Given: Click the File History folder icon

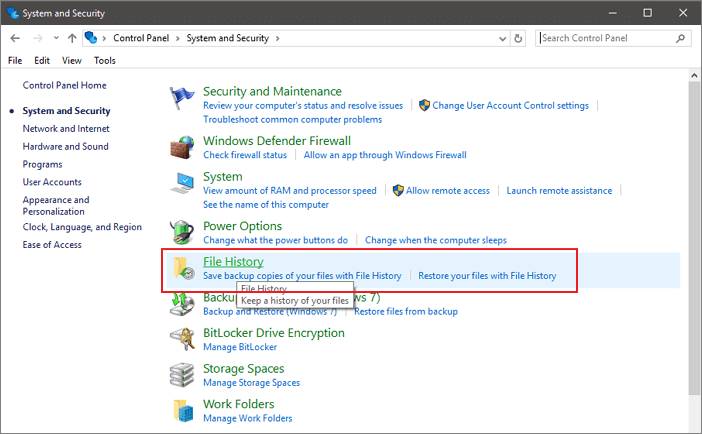Looking at the screenshot, I should tap(181, 268).
